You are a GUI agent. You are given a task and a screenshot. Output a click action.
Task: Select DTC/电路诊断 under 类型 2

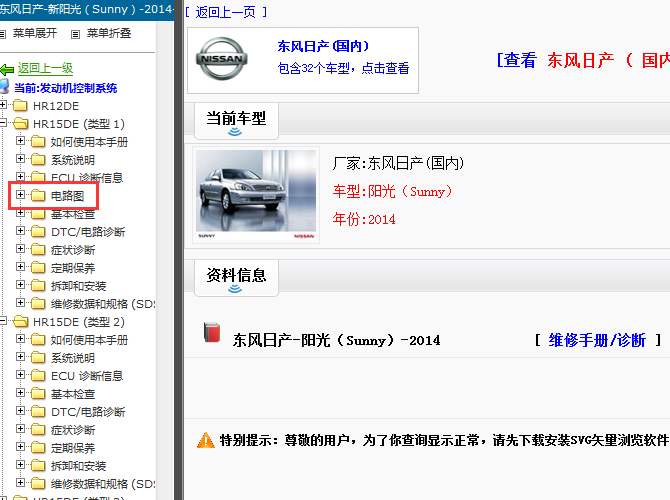coord(88,412)
